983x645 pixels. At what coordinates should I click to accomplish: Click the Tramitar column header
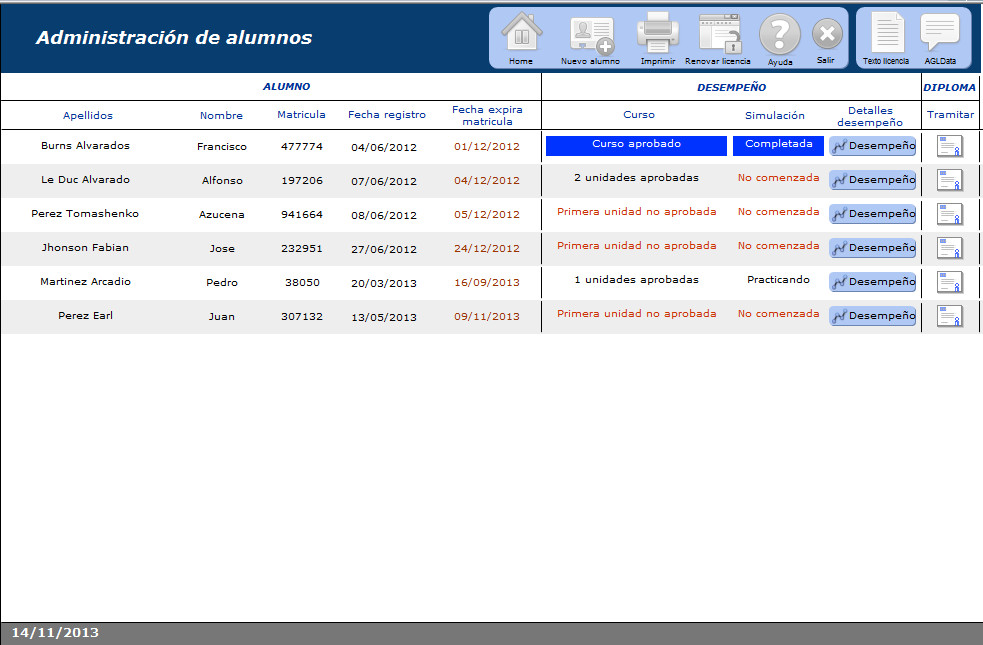coord(950,115)
